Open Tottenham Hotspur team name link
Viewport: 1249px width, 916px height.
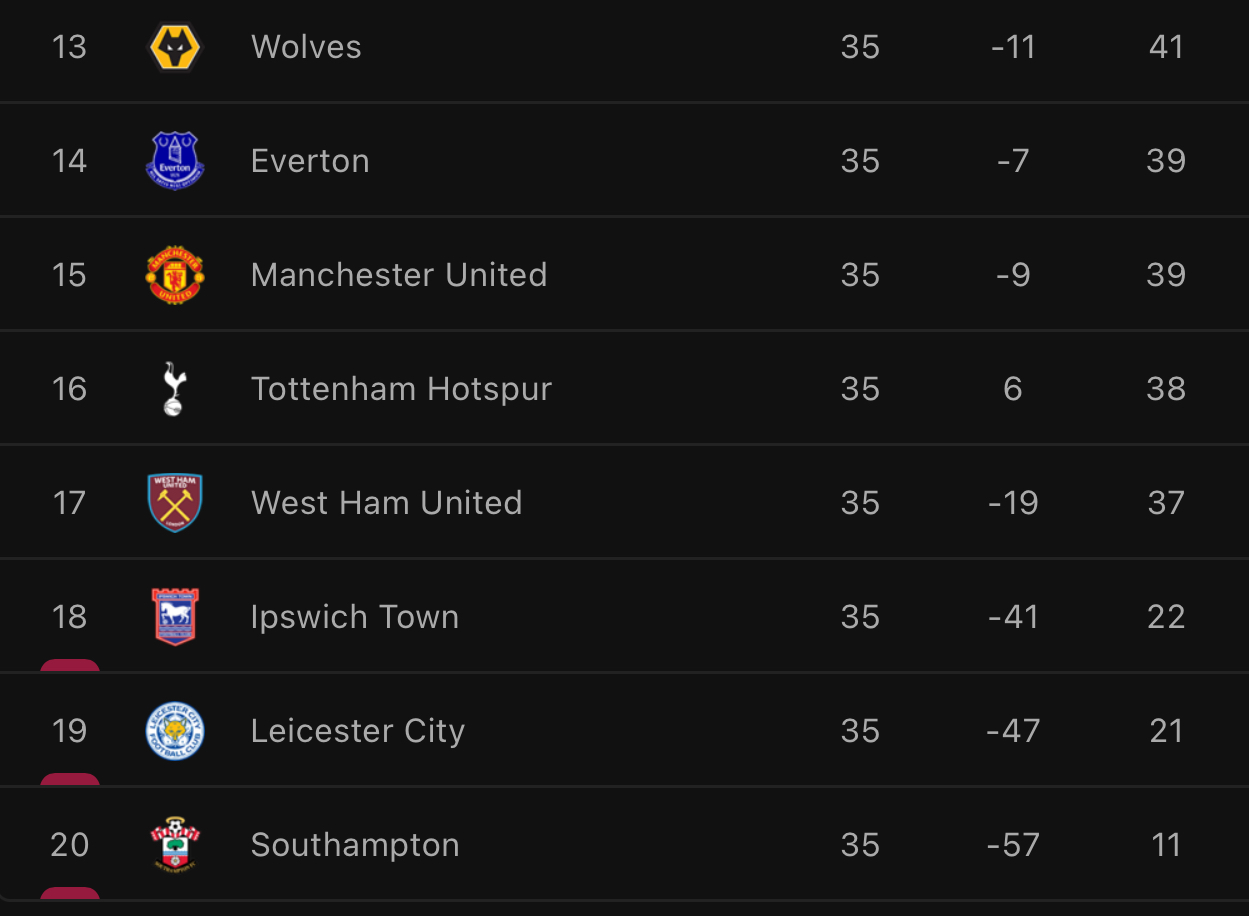pos(401,389)
